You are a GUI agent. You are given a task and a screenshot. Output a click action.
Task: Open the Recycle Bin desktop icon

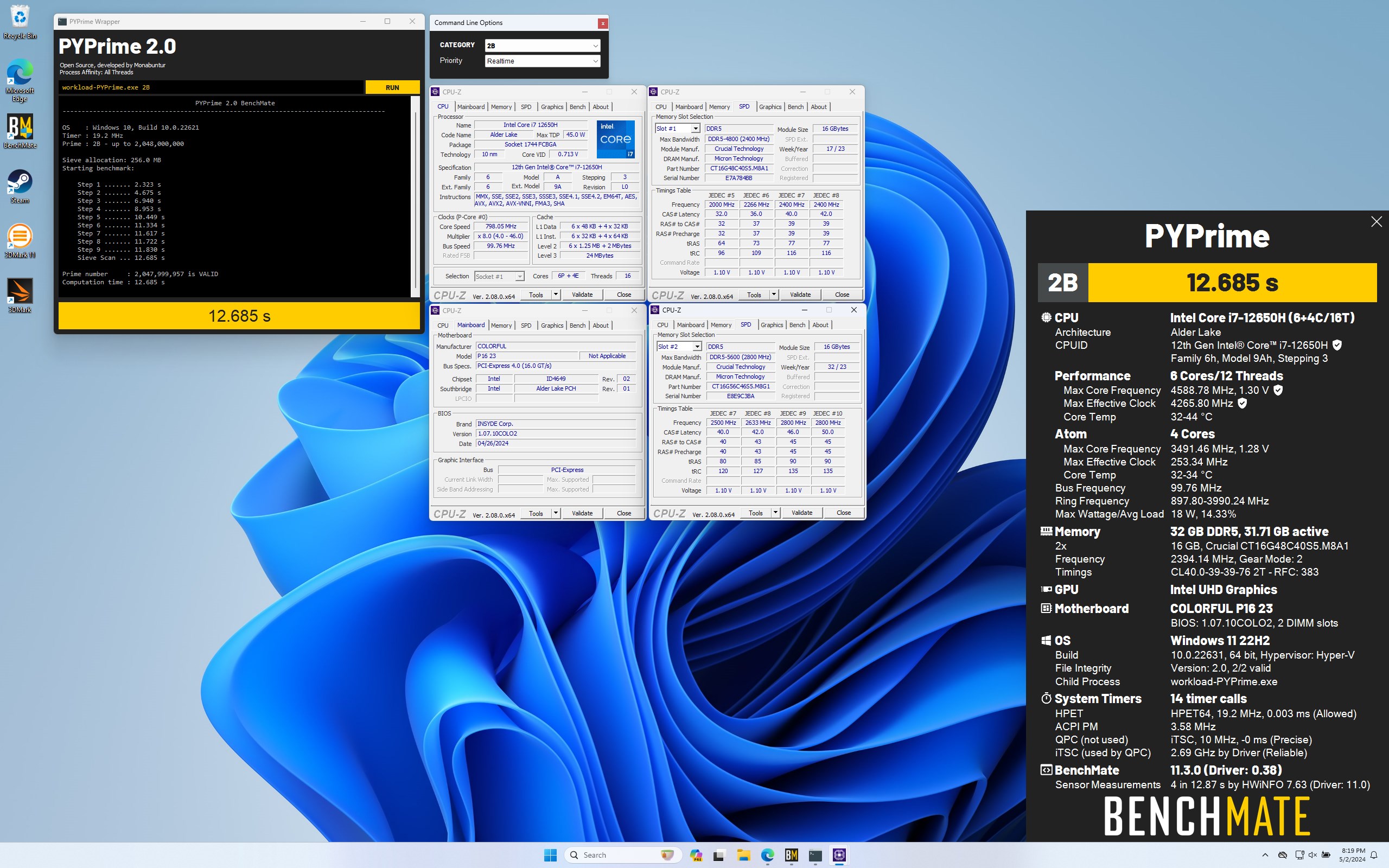tap(20, 22)
